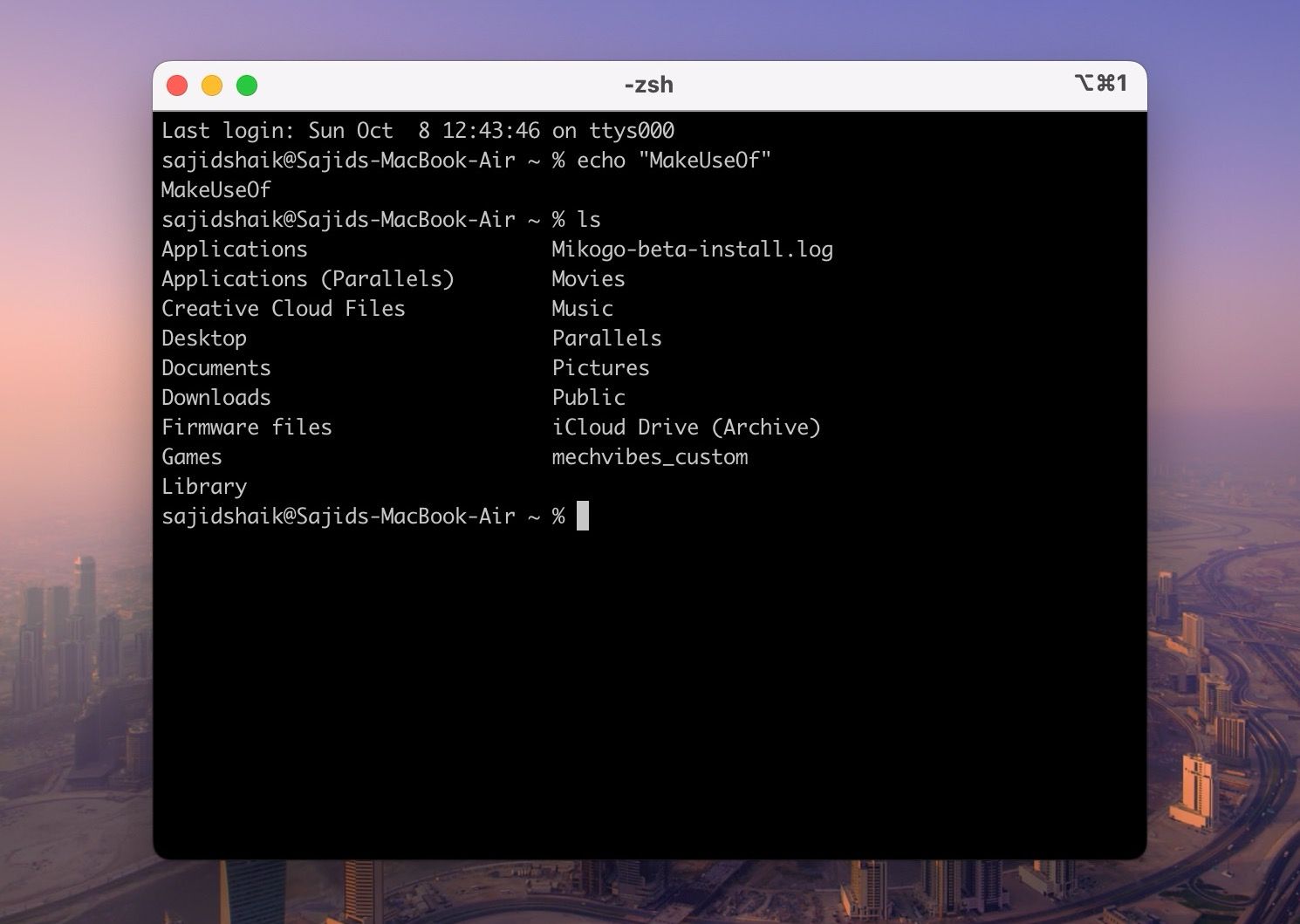
Task: Select the Firmware files folder entry
Action: [246, 427]
